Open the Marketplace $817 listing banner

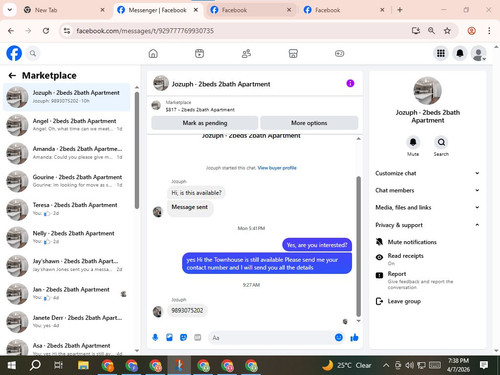(x=255, y=106)
